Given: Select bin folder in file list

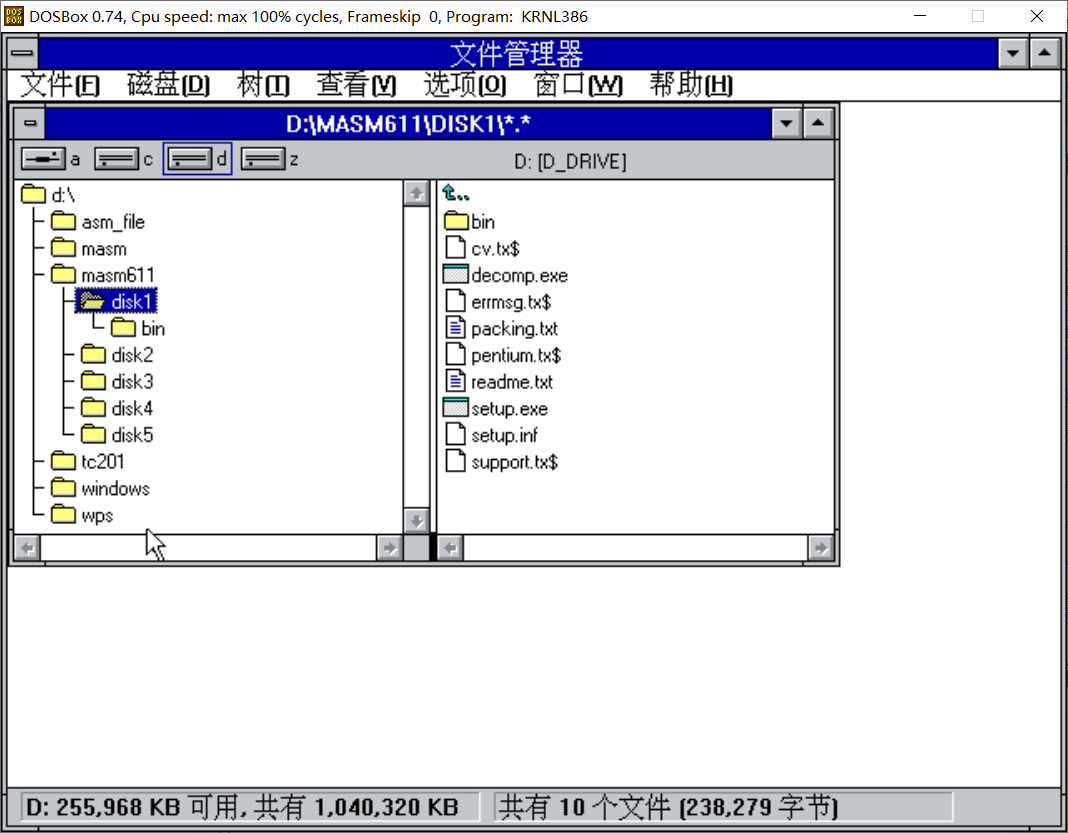Looking at the screenshot, I should click(x=469, y=222).
